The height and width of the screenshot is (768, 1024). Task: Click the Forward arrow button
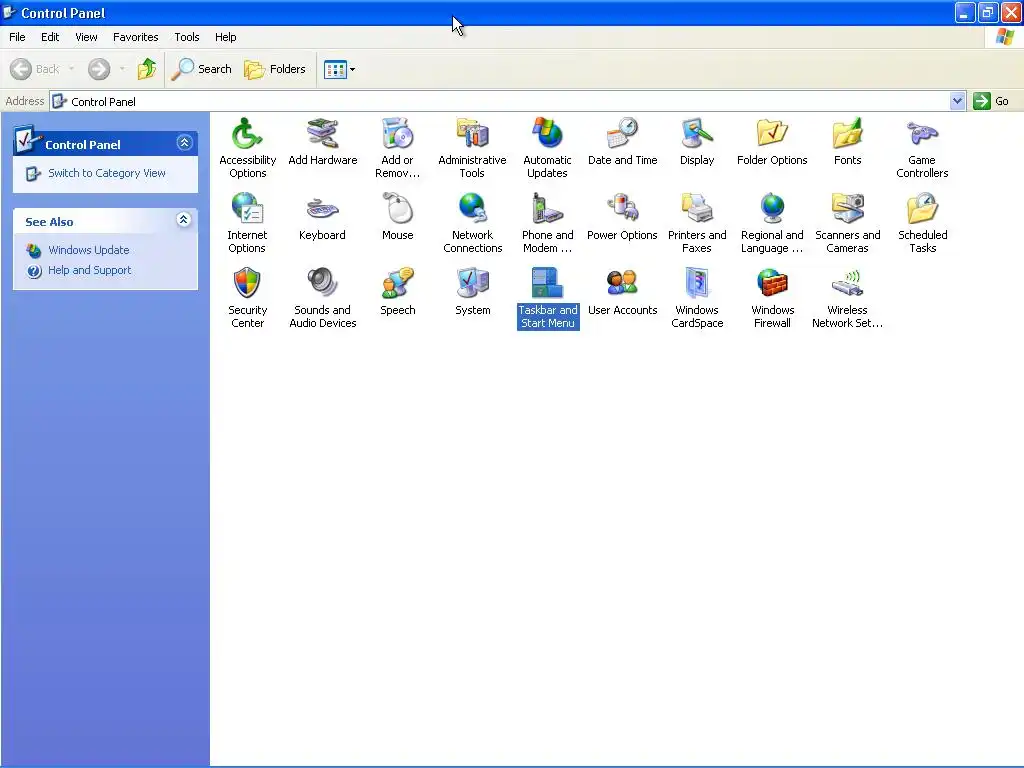99,69
